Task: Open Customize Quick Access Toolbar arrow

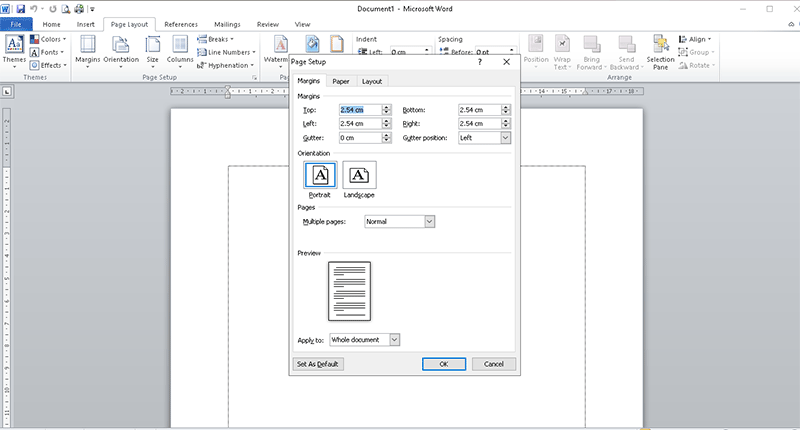Action: [92, 9]
